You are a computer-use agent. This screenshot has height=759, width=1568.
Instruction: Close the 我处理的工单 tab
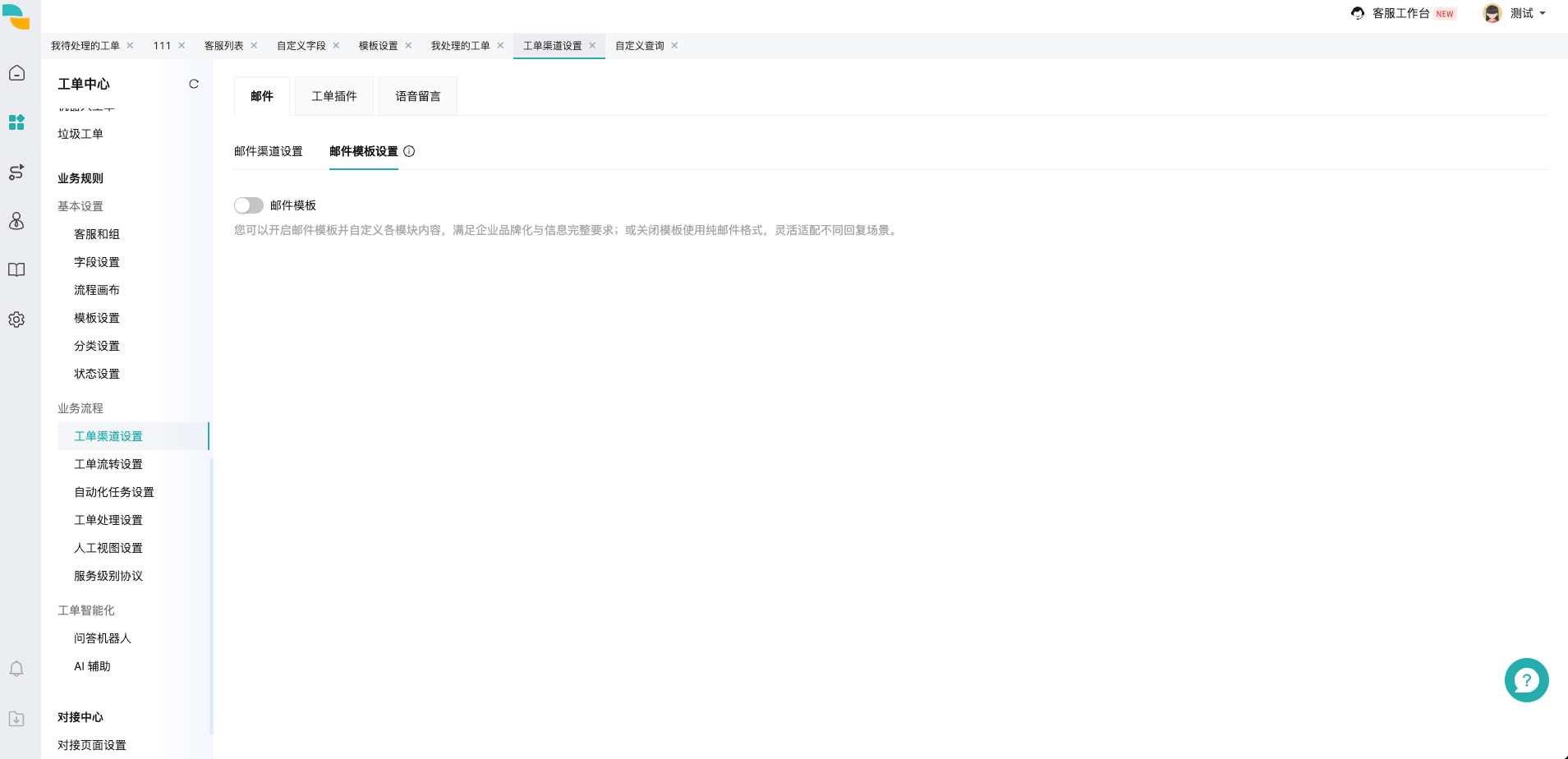[500, 45]
